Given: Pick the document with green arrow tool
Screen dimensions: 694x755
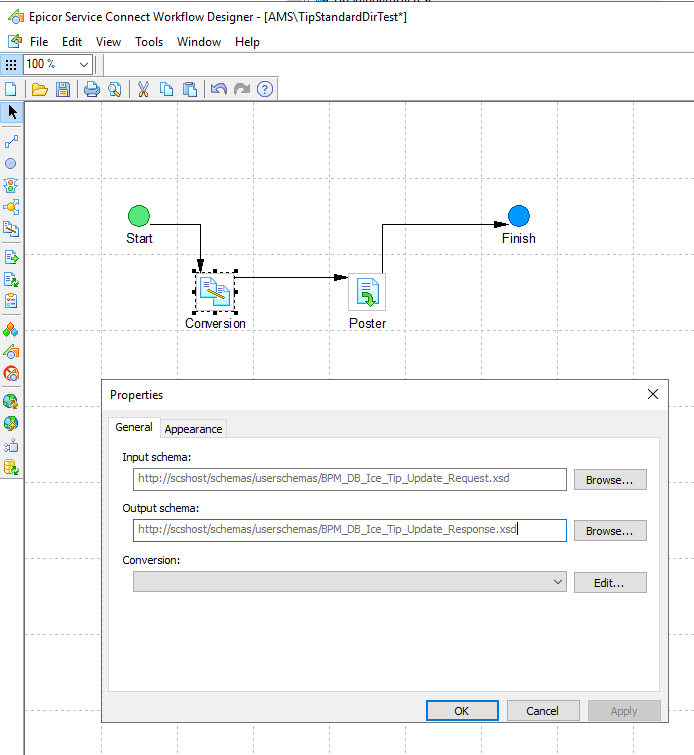Looking at the screenshot, I should [11, 258].
